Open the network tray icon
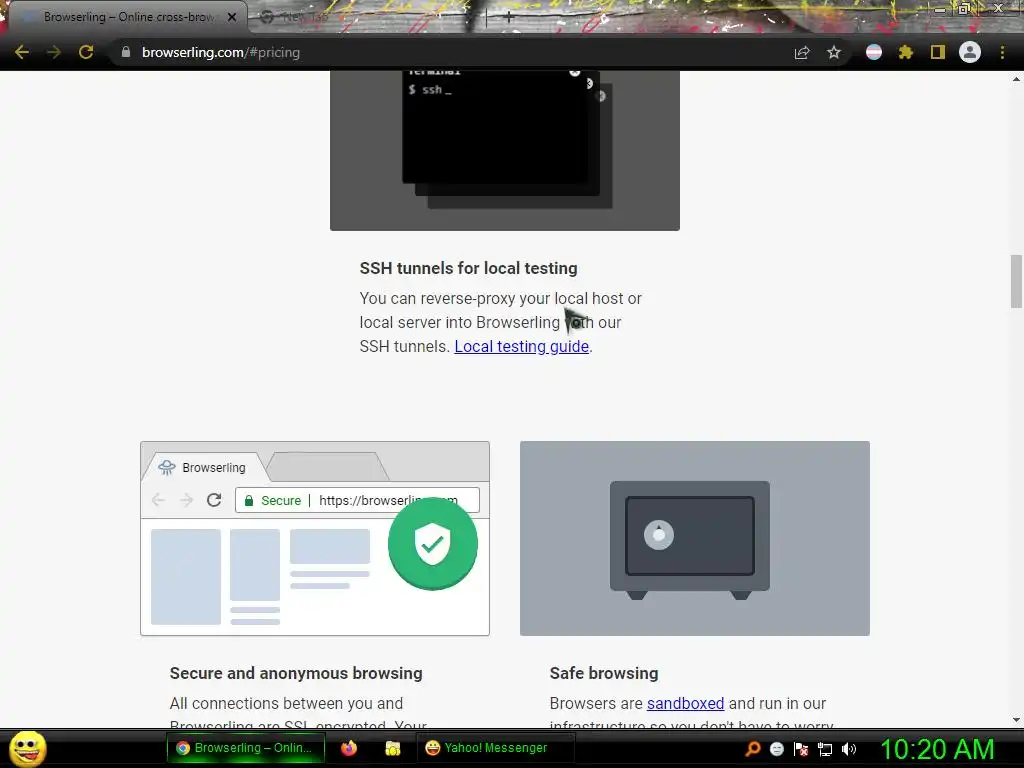Screen dimensions: 1024x768 [x=825, y=749]
